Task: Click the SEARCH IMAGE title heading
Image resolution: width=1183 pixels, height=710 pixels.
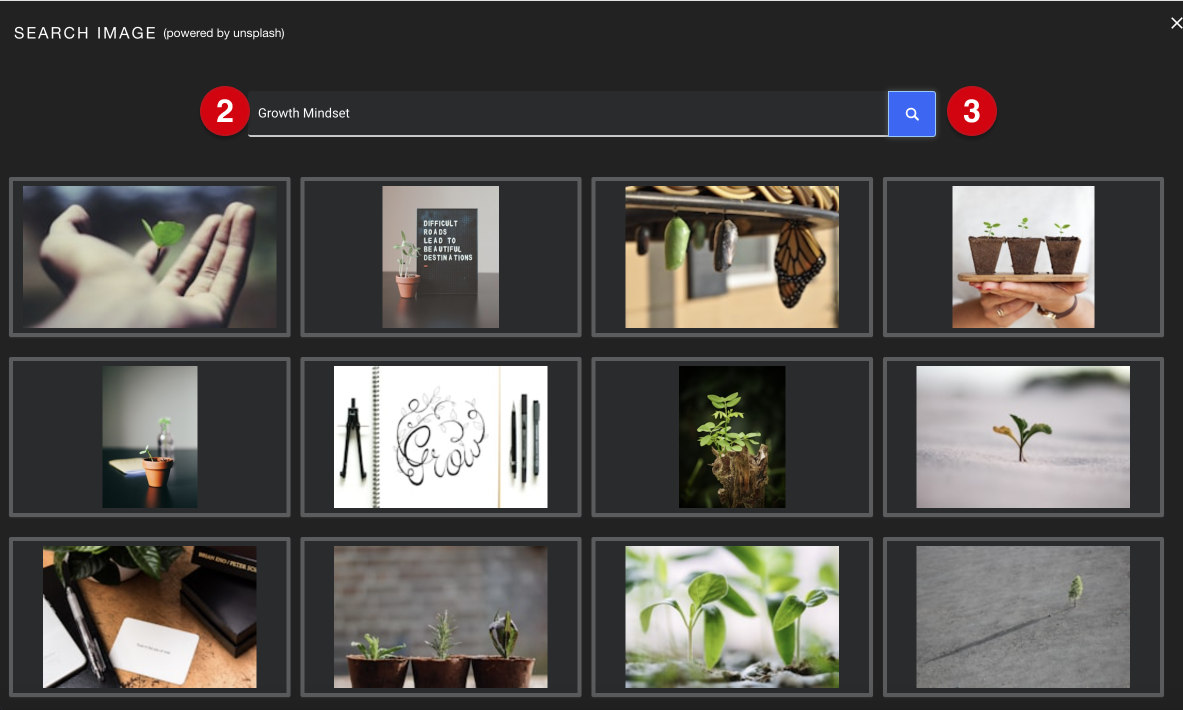Action: pos(85,31)
